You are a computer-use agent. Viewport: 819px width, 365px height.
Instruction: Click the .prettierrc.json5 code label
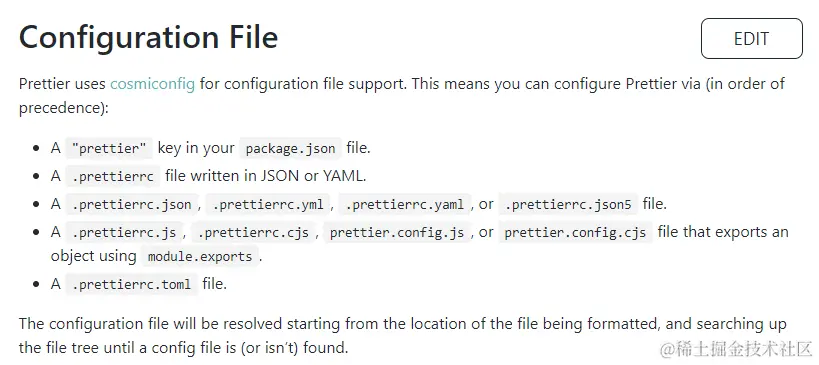tap(568, 204)
